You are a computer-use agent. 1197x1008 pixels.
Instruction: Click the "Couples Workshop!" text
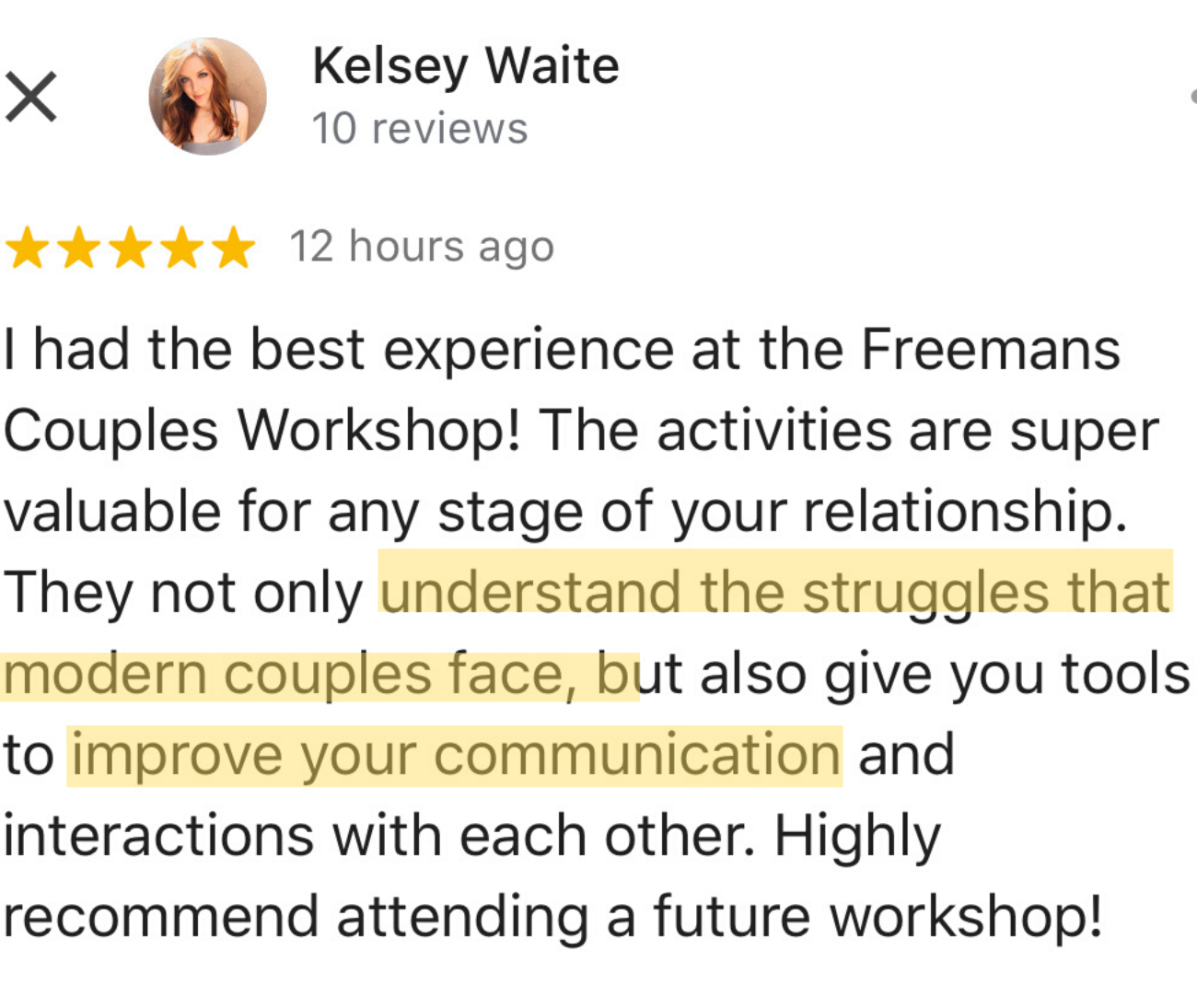pyautogui.click(x=262, y=431)
